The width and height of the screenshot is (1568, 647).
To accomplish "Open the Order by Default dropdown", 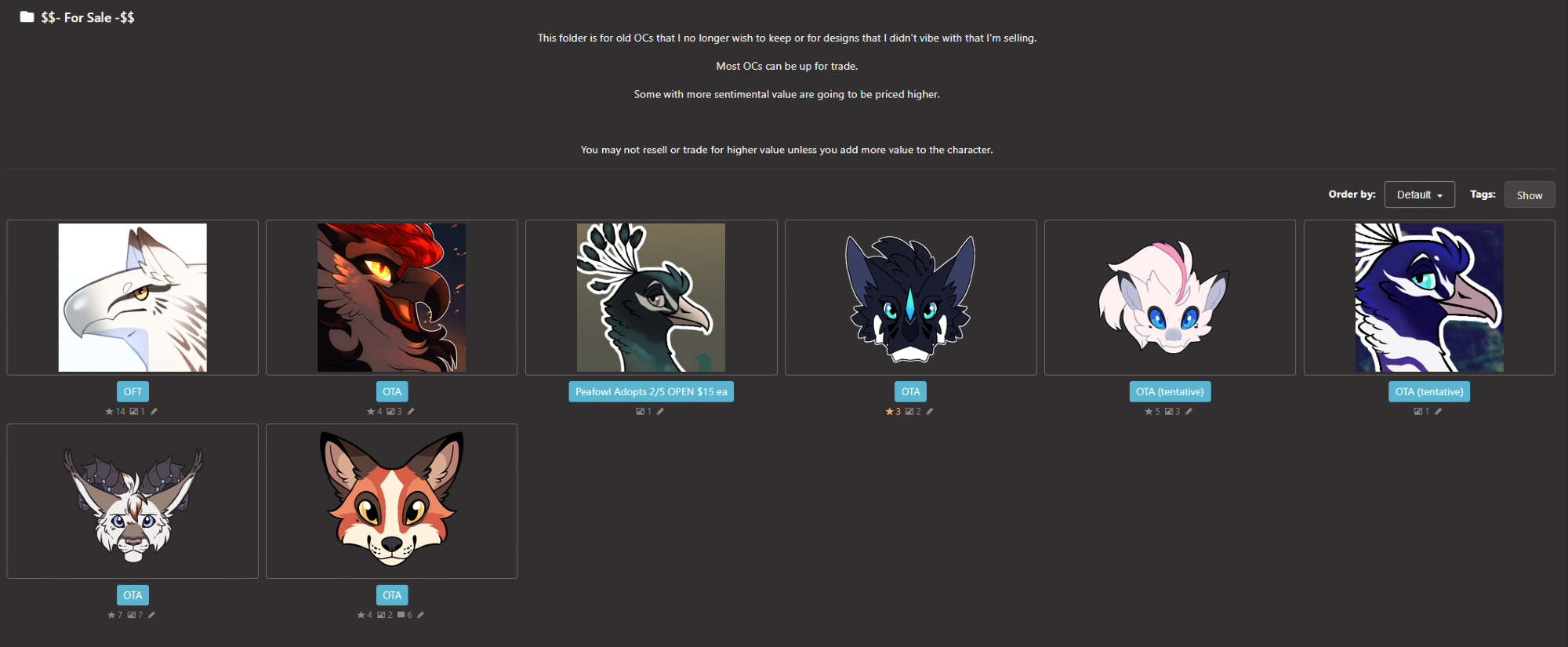I will click(1419, 194).
